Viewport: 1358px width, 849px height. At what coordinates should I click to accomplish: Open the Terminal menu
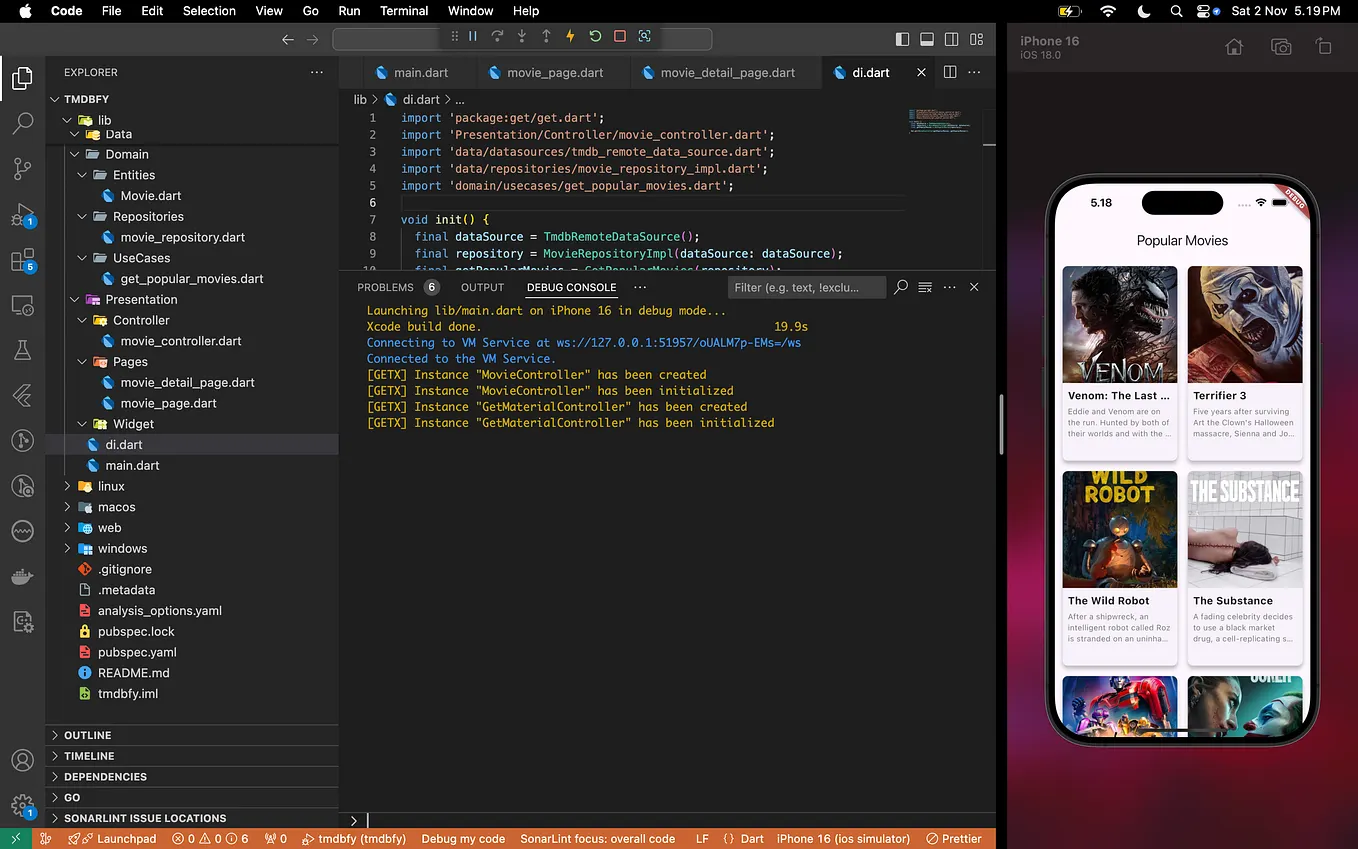[x=404, y=11]
